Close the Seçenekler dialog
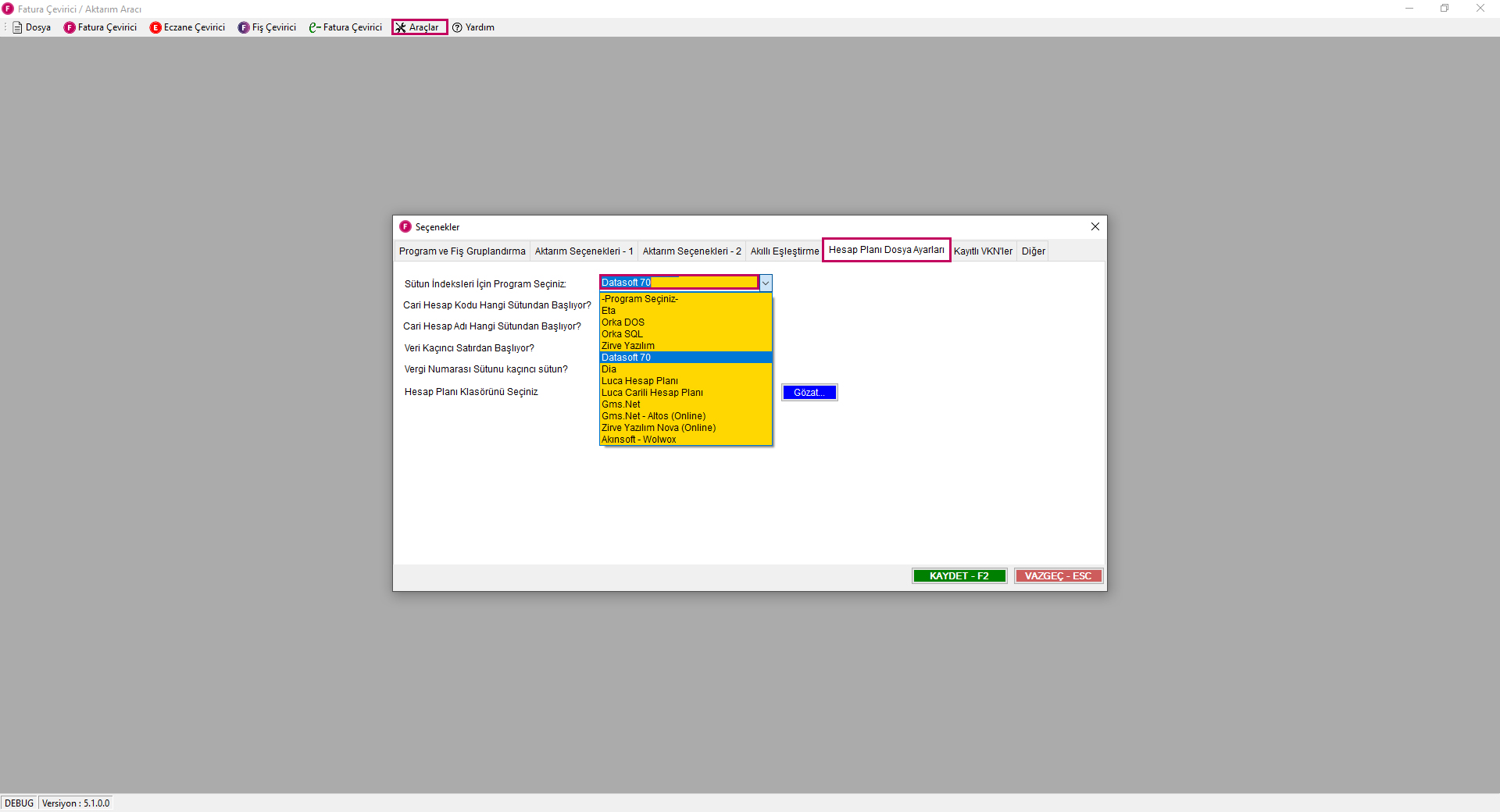This screenshot has width=1500, height=812. point(1095,226)
